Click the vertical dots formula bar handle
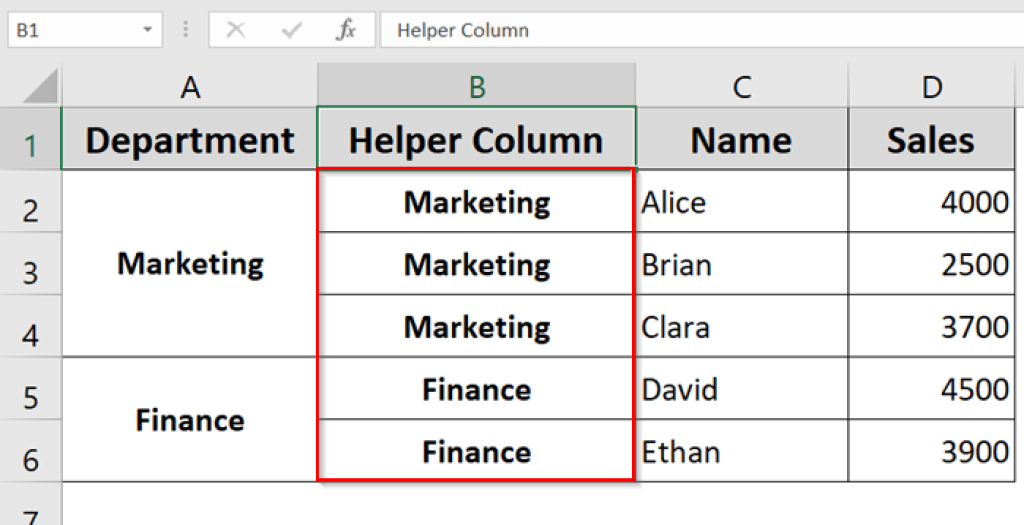This screenshot has height=525, width=1024. (186, 30)
